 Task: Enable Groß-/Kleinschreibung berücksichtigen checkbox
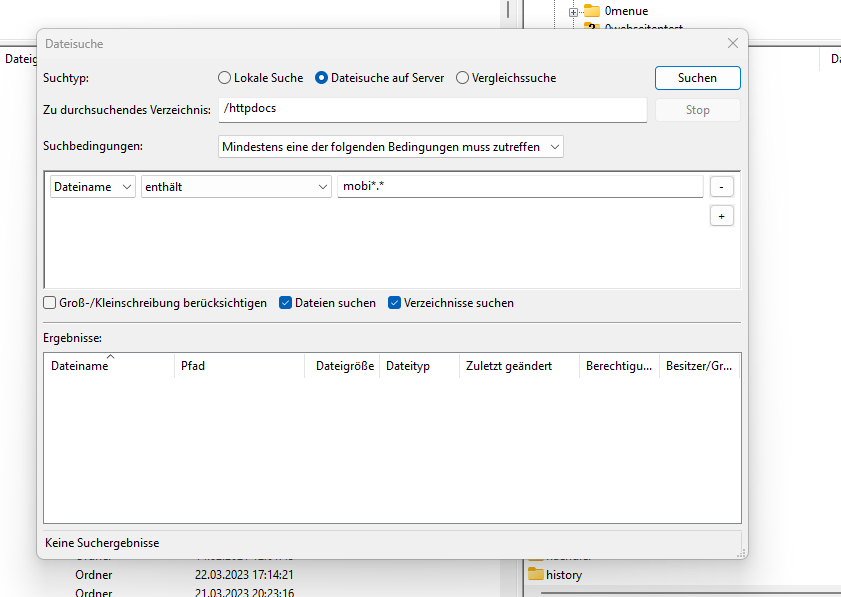[50, 303]
